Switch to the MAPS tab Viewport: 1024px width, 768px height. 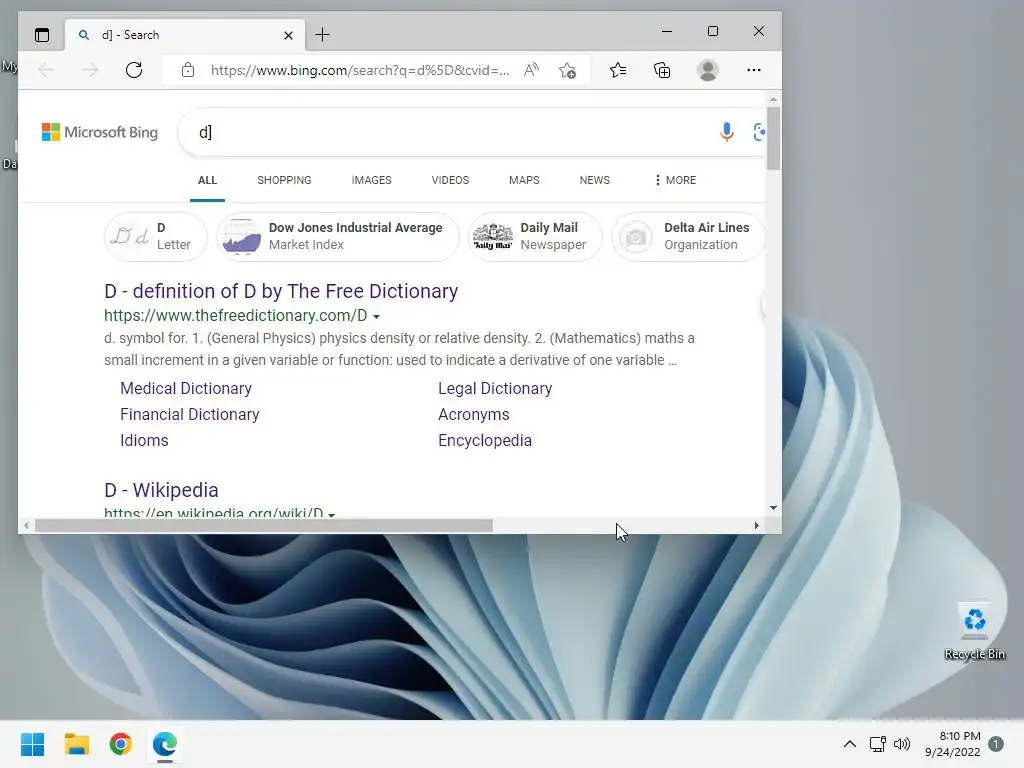(524, 180)
